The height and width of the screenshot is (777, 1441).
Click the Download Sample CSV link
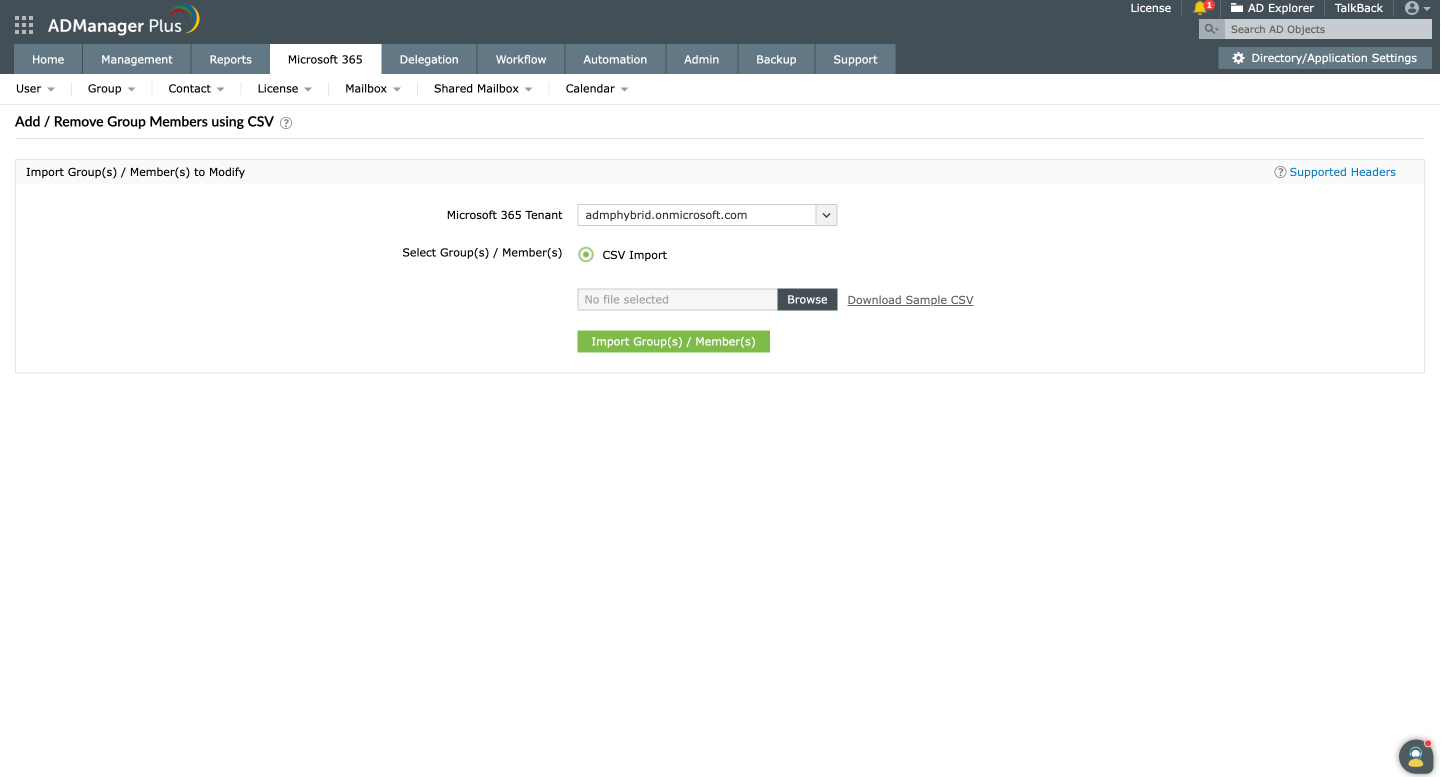click(910, 300)
